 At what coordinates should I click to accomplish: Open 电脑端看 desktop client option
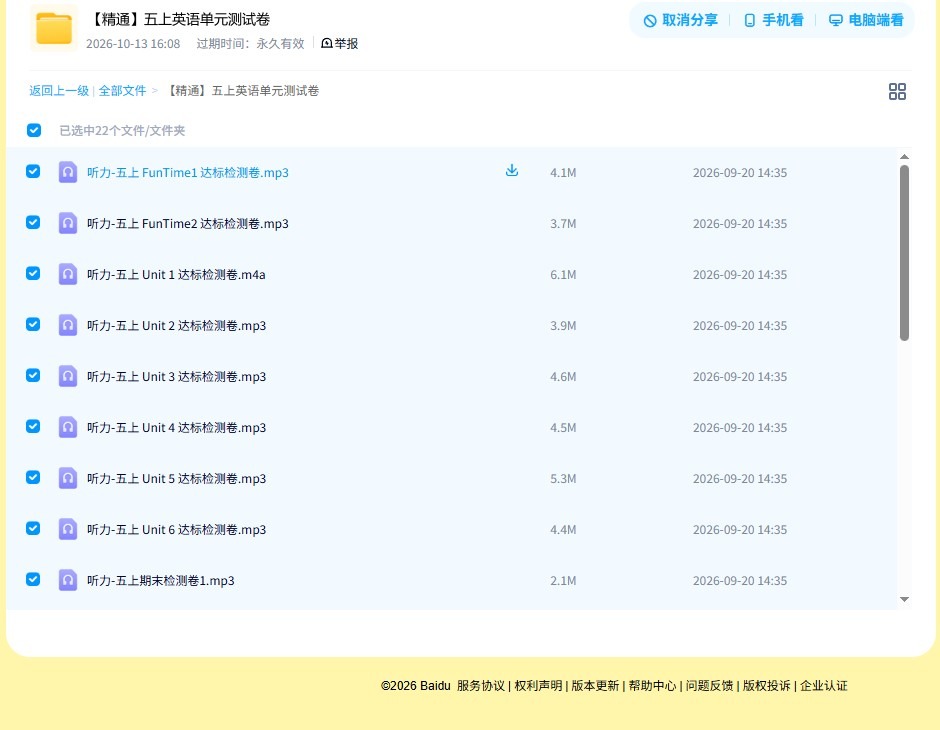coord(866,20)
